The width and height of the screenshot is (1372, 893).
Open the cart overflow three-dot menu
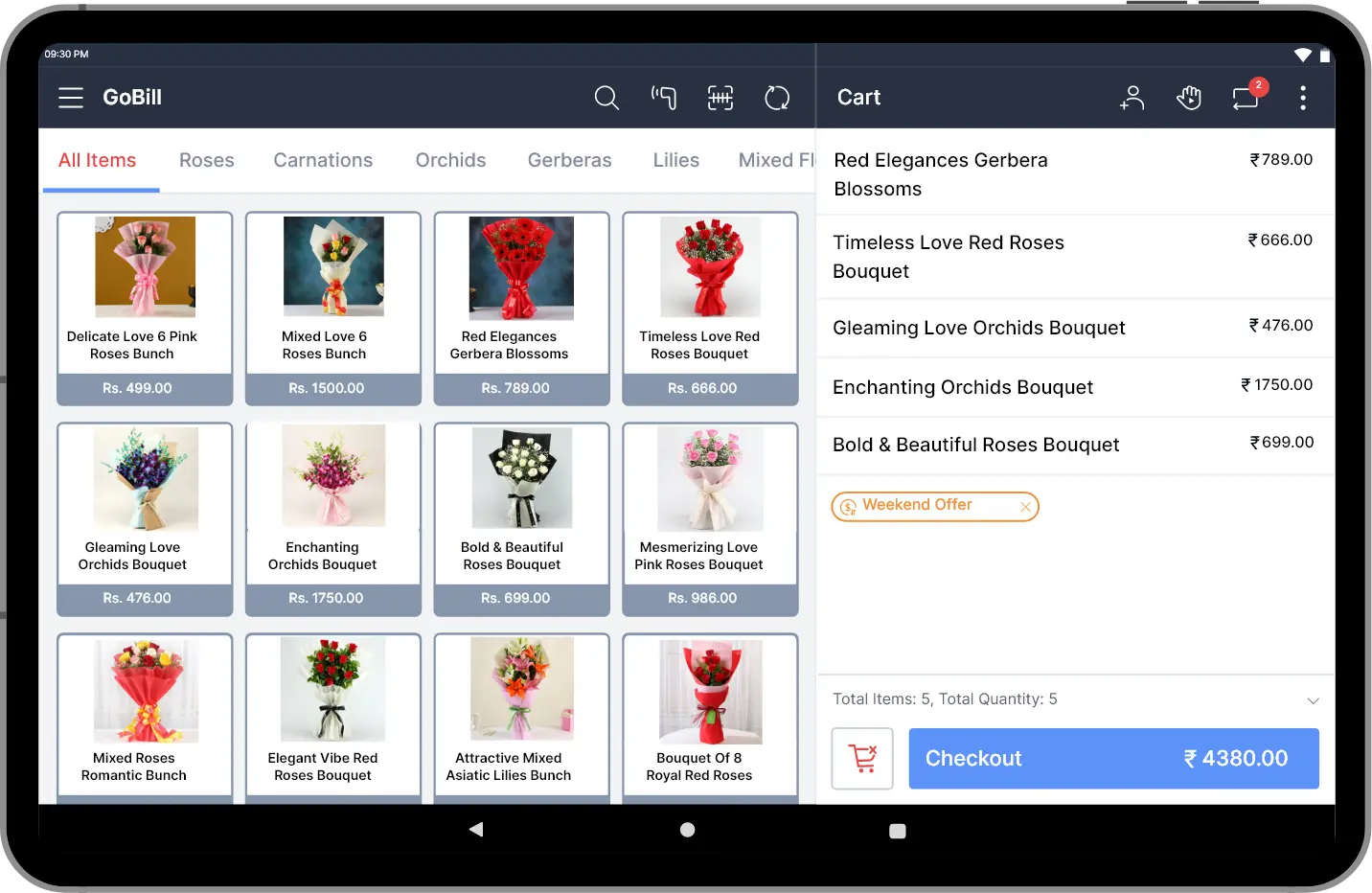click(1303, 98)
